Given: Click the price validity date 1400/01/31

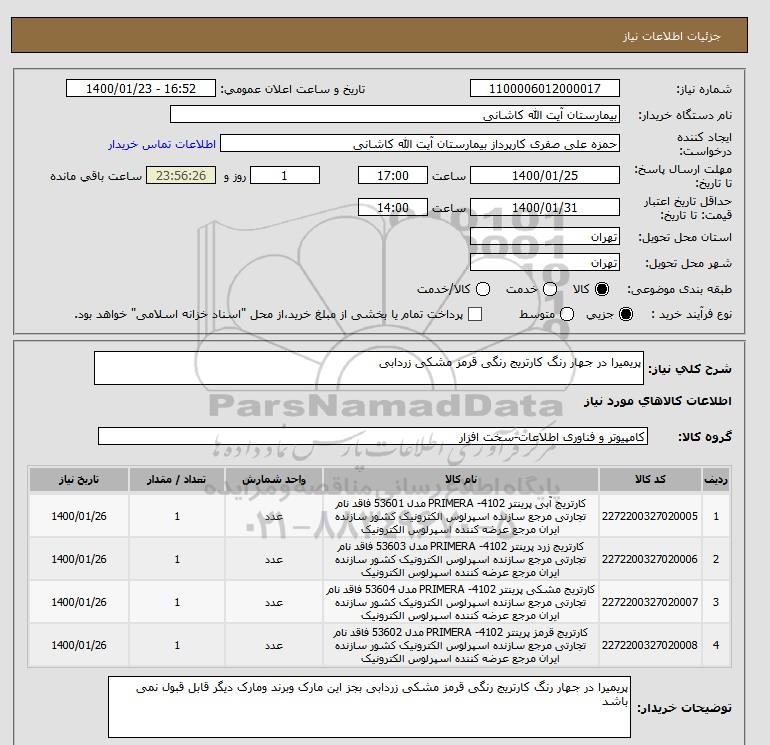Looking at the screenshot, I should 545,208.
